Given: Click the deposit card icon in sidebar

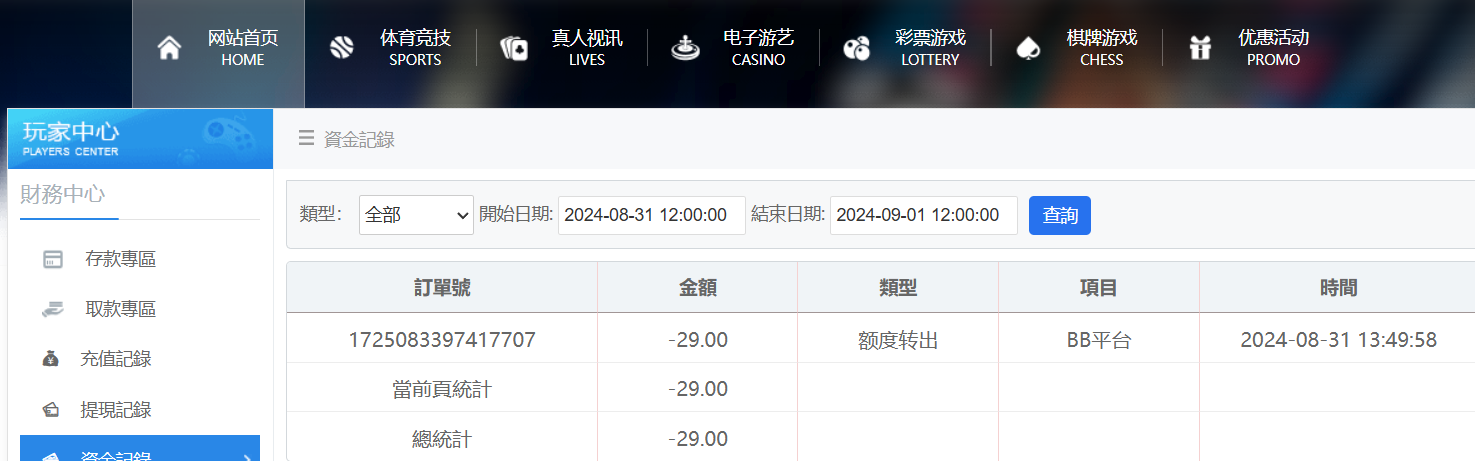Looking at the screenshot, I should coord(53,260).
